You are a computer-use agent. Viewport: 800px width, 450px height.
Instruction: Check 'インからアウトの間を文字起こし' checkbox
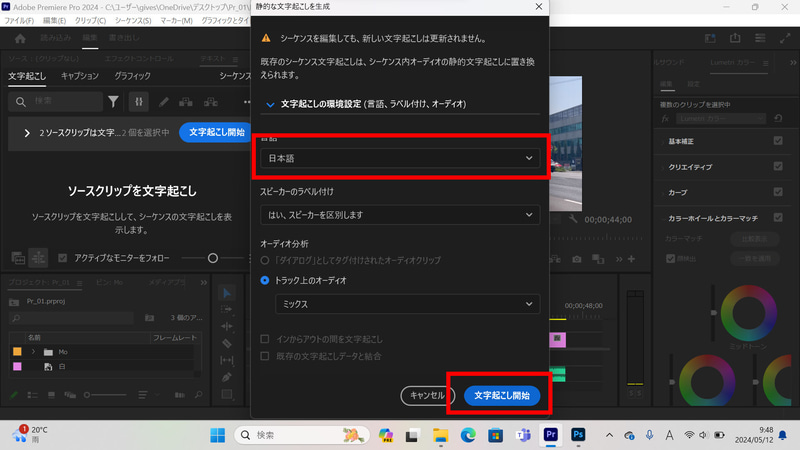coord(265,339)
